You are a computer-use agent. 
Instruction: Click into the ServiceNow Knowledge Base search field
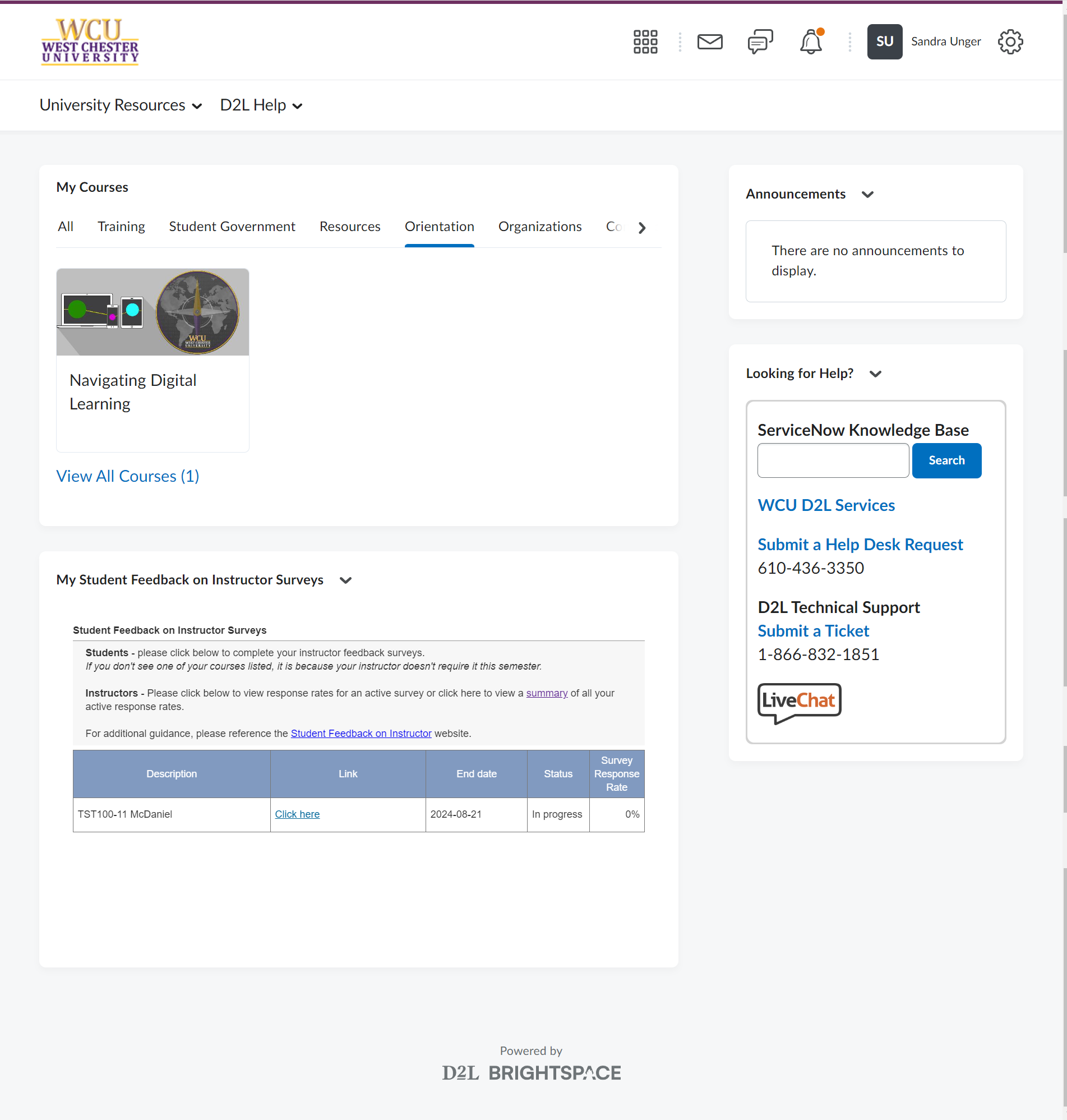(x=833, y=460)
